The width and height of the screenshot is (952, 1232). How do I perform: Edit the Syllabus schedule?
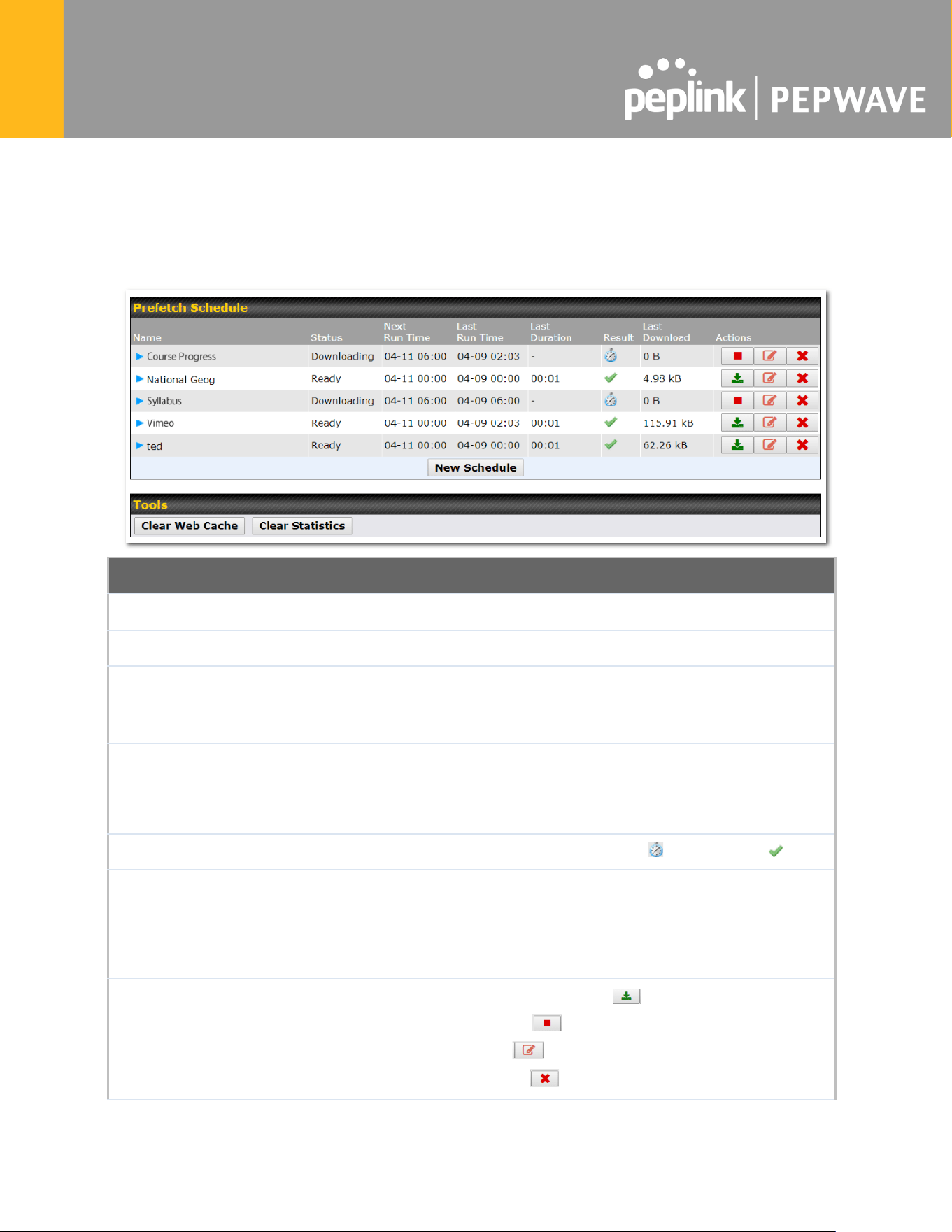[x=769, y=401]
